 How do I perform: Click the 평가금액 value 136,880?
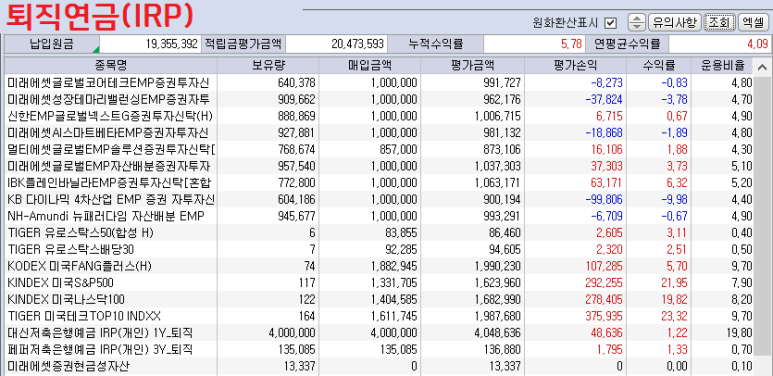pyautogui.click(x=503, y=349)
